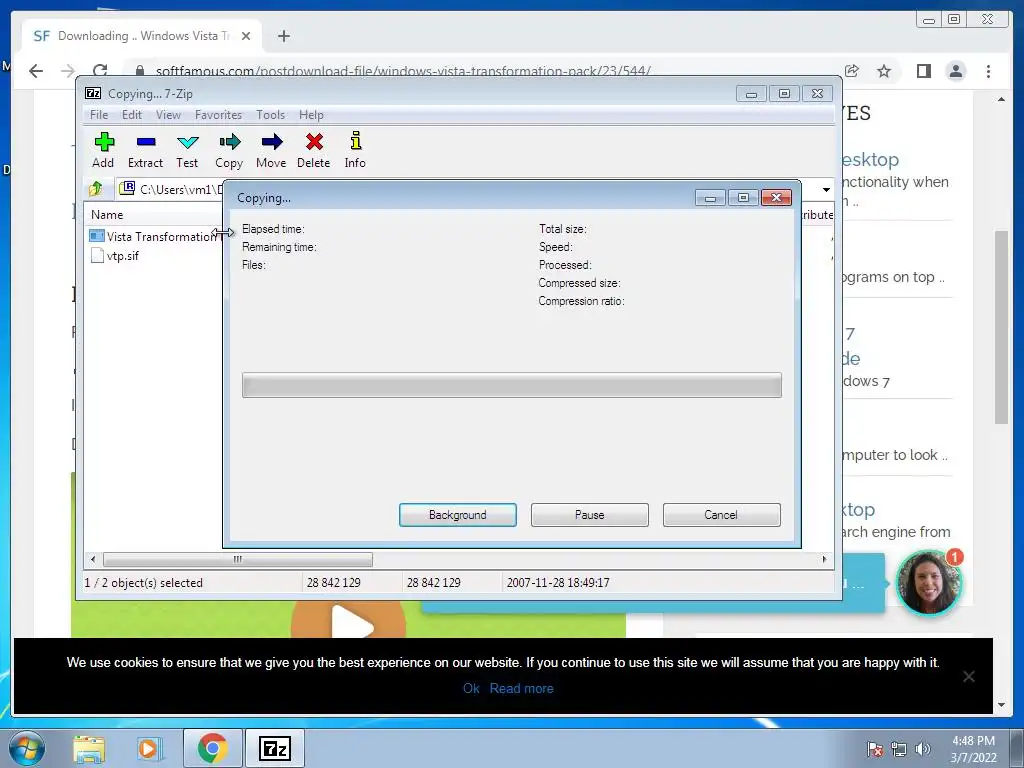Click Ok on the cookie notice

(x=471, y=688)
